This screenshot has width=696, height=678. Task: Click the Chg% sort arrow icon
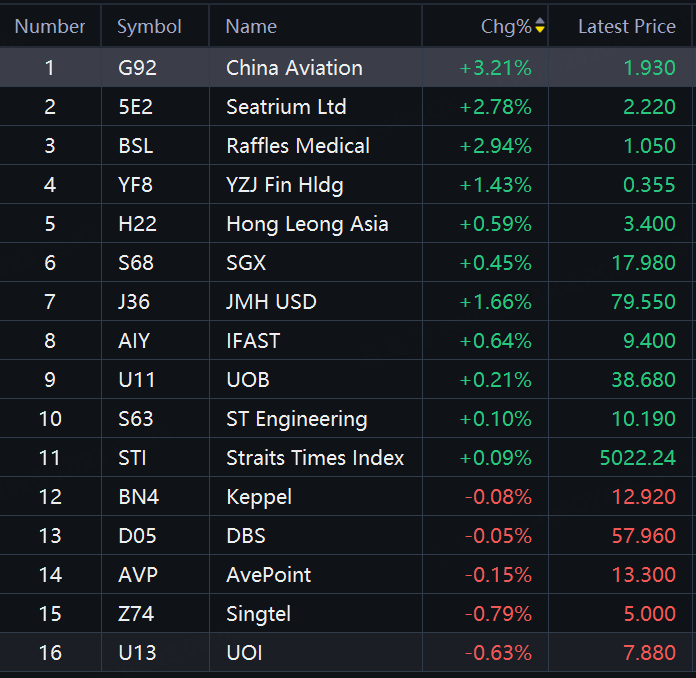[x=540, y=27]
